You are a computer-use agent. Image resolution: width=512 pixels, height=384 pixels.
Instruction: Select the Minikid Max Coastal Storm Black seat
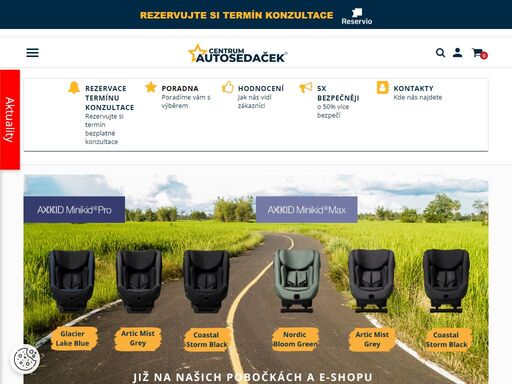pyautogui.click(x=446, y=280)
